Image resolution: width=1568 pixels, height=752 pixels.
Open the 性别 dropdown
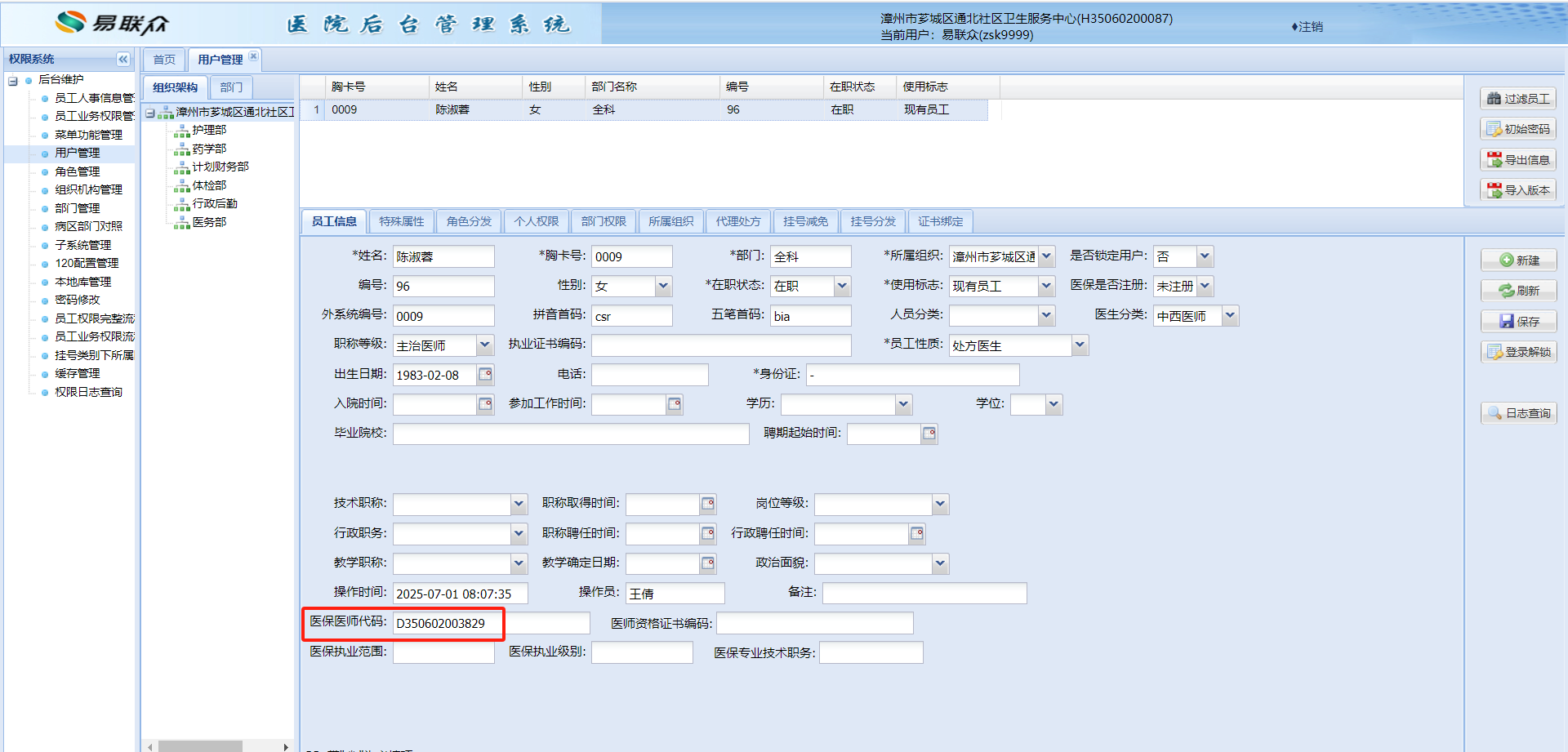664,286
